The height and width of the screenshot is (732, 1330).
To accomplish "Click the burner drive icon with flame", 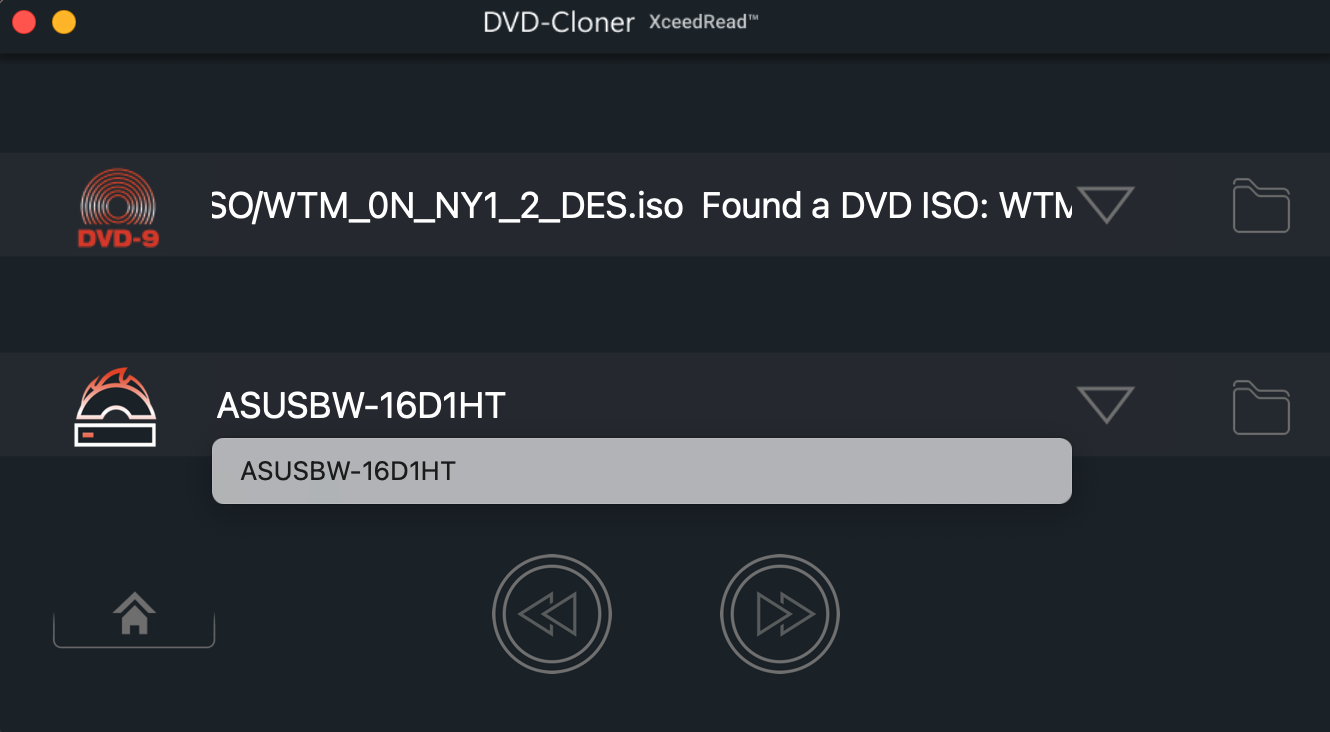I will coord(116,406).
